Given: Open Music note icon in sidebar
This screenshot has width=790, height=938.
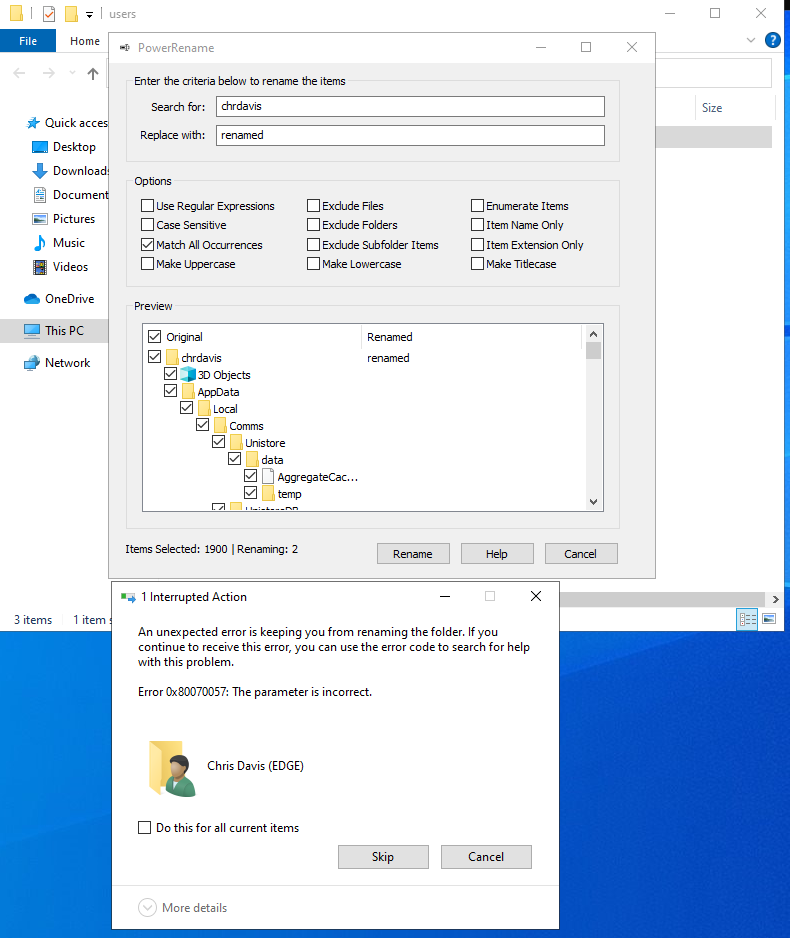Looking at the screenshot, I should 39,243.
